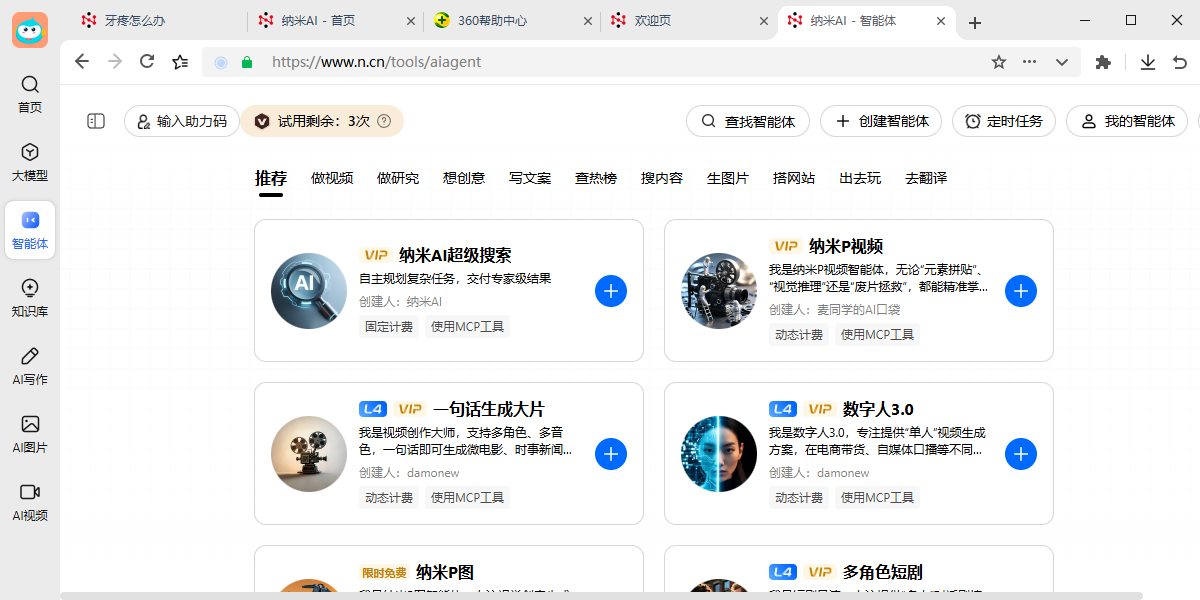Click inside the address bar input field
1200x600 pixels.
(500, 61)
